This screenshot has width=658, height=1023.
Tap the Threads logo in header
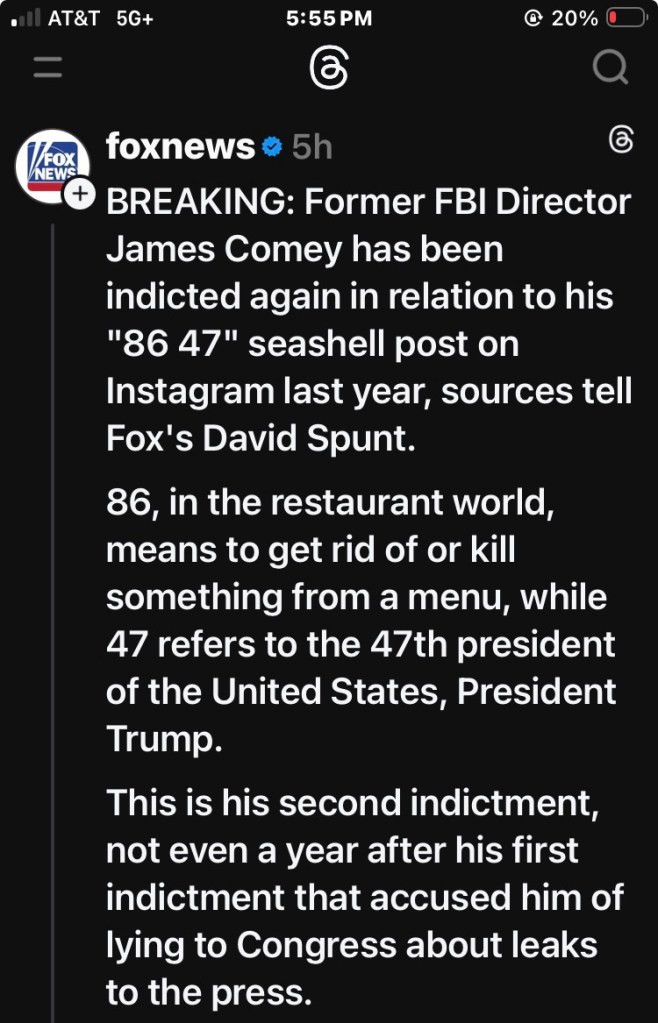329,68
